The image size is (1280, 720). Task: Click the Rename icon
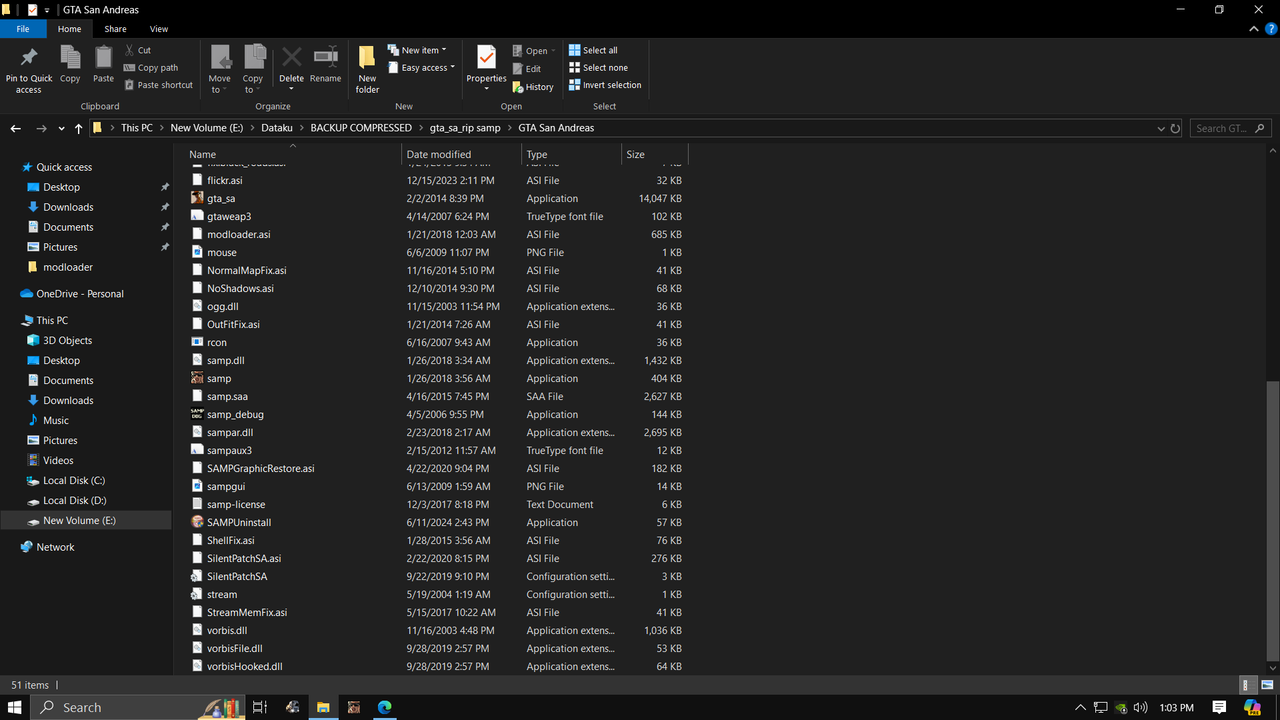pyautogui.click(x=326, y=56)
